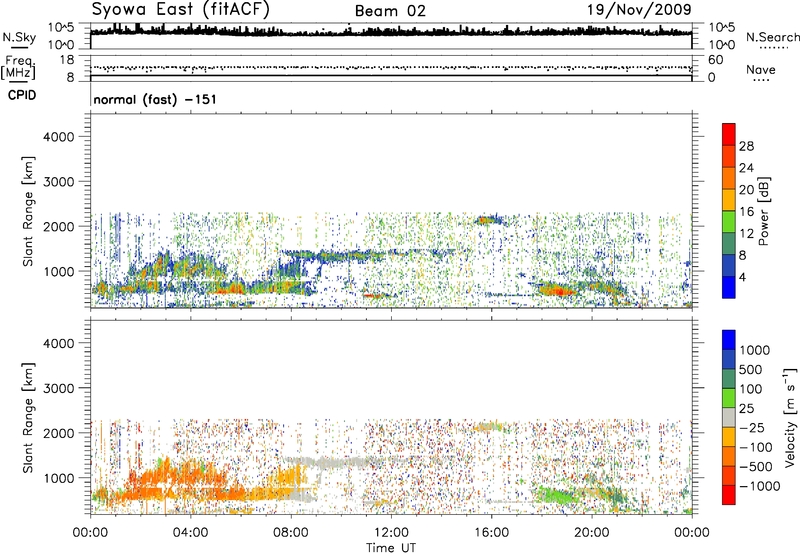Click the 'Slant Range [km]' label of velocity panel
This screenshot has height=554, width=800.
point(28,417)
